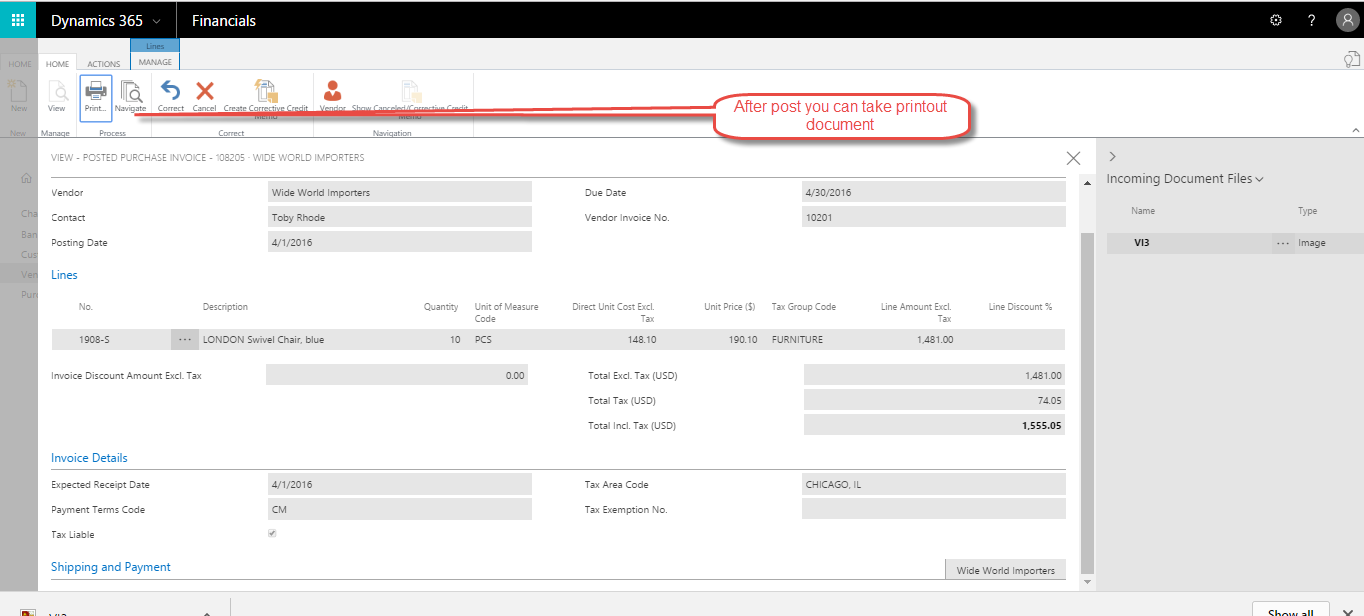
Task: Switch to the Actions ribbon tab
Action: [103, 62]
